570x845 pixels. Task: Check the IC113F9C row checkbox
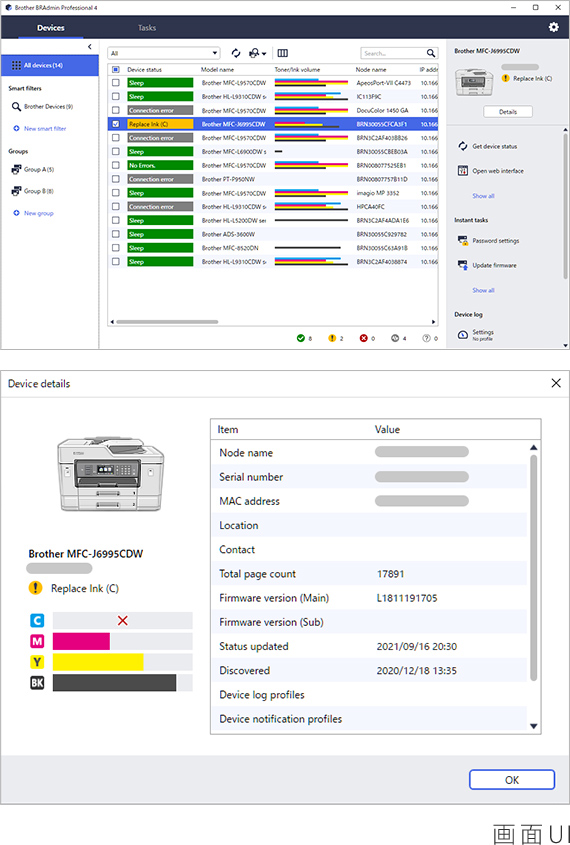[115, 96]
